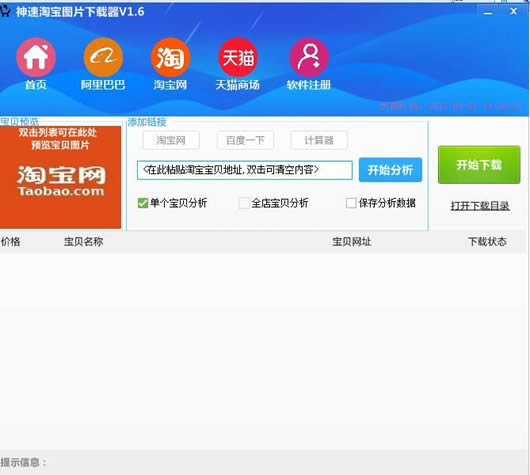Click the 淘宝网 shortcut button
The height and width of the screenshot is (475, 530).
[171, 140]
